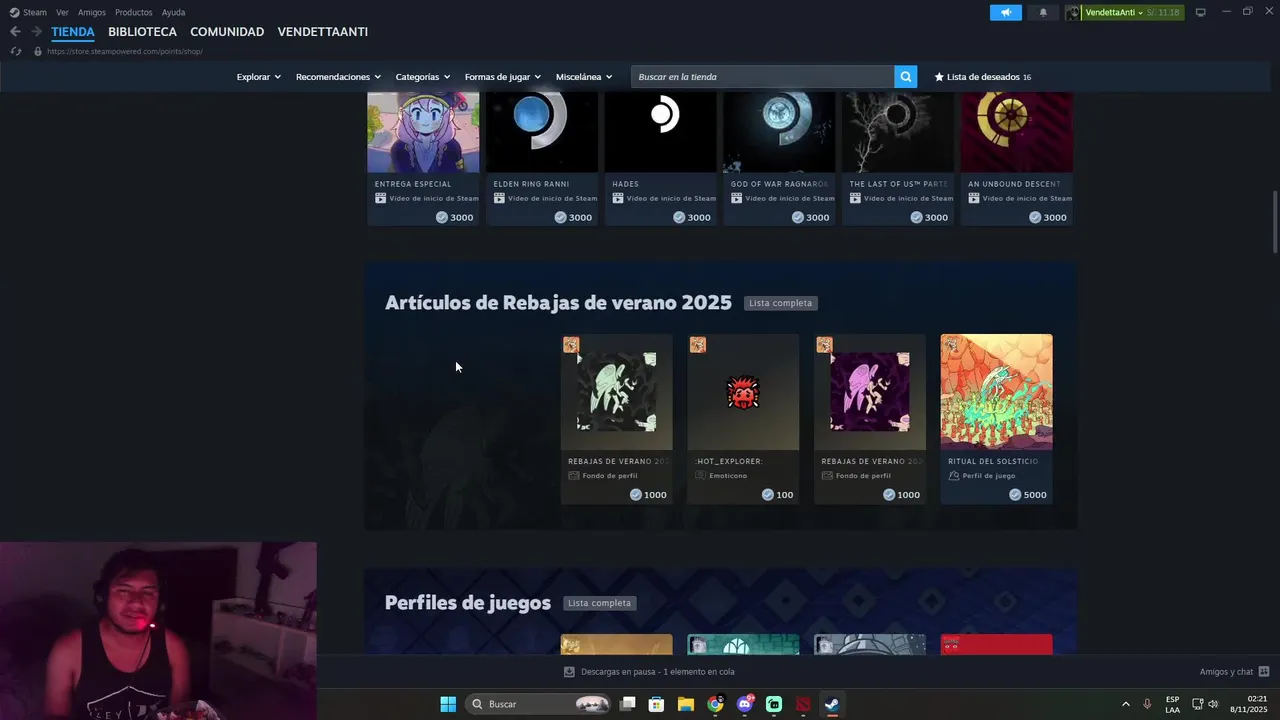The width and height of the screenshot is (1280, 720).
Task: Open the VENDETTAANTI profile tab
Action: [x=323, y=32]
